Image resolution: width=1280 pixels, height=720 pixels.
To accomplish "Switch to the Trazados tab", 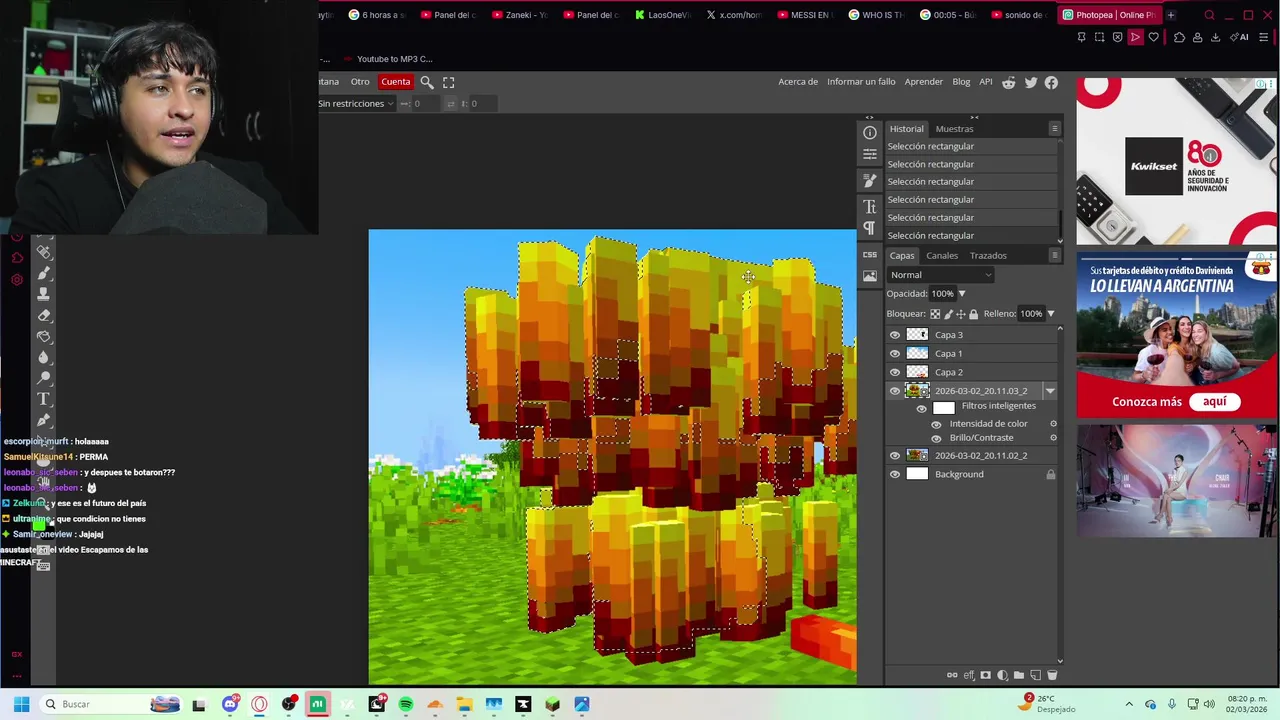I will click(988, 256).
